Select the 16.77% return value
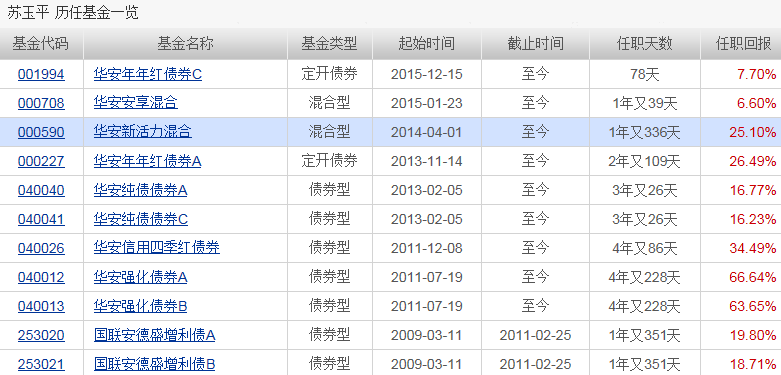 pyautogui.click(x=753, y=190)
